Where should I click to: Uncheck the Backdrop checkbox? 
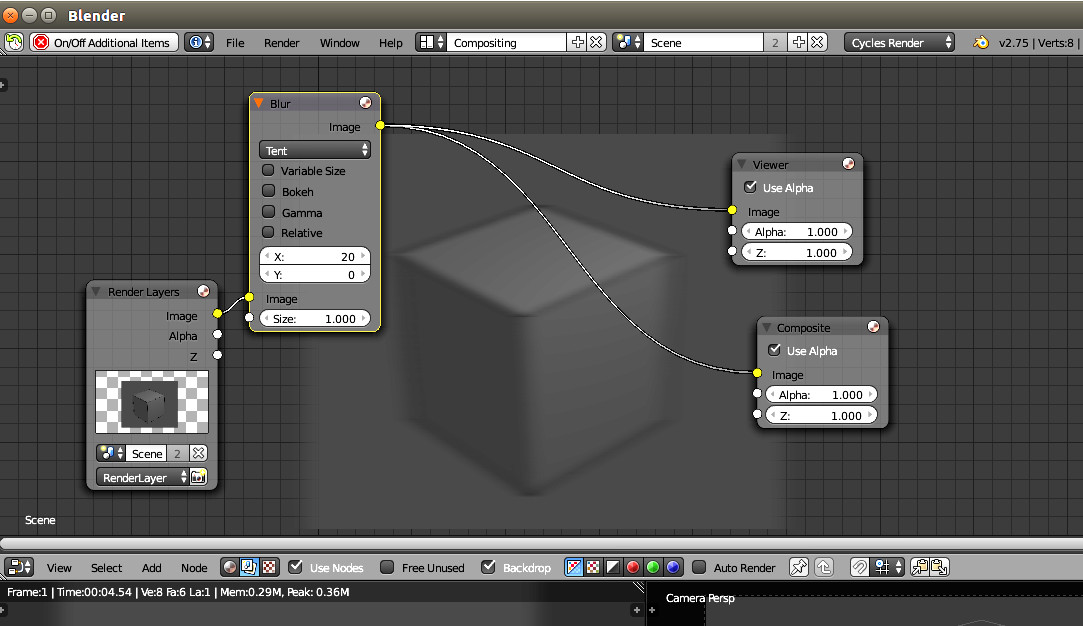click(x=488, y=567)
